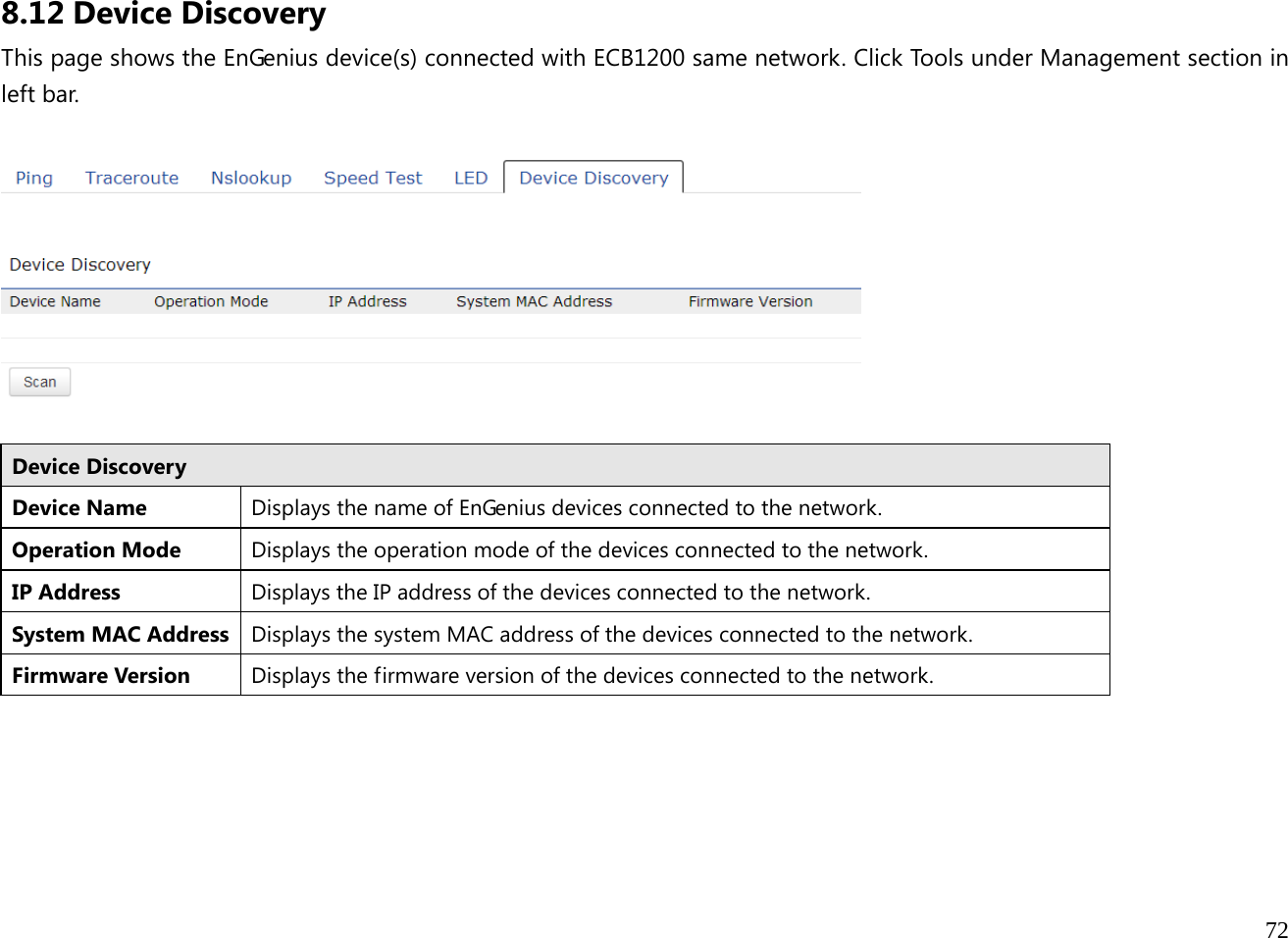
Task: Click the description mentioning EnGenius devices name
Action: click(x=567, y=507)
